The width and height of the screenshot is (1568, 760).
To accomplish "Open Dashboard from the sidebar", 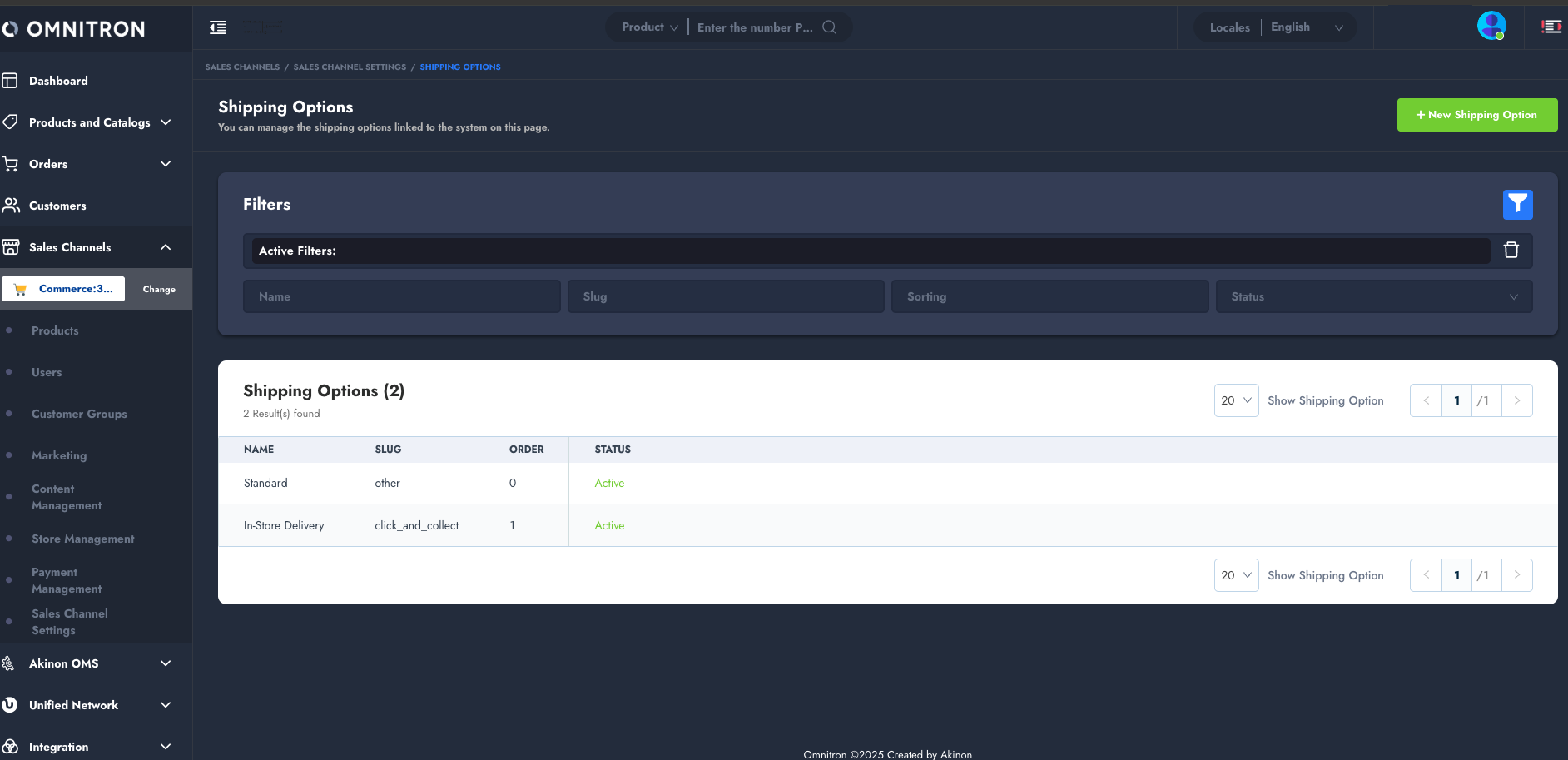I will (58, 81).
